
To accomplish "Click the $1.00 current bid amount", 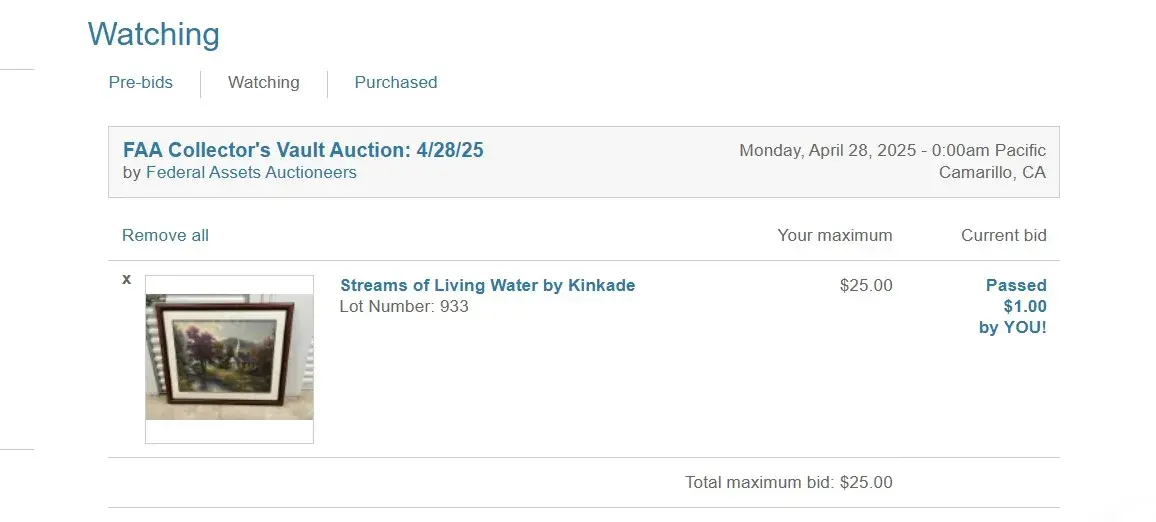I will [1025, 306].
